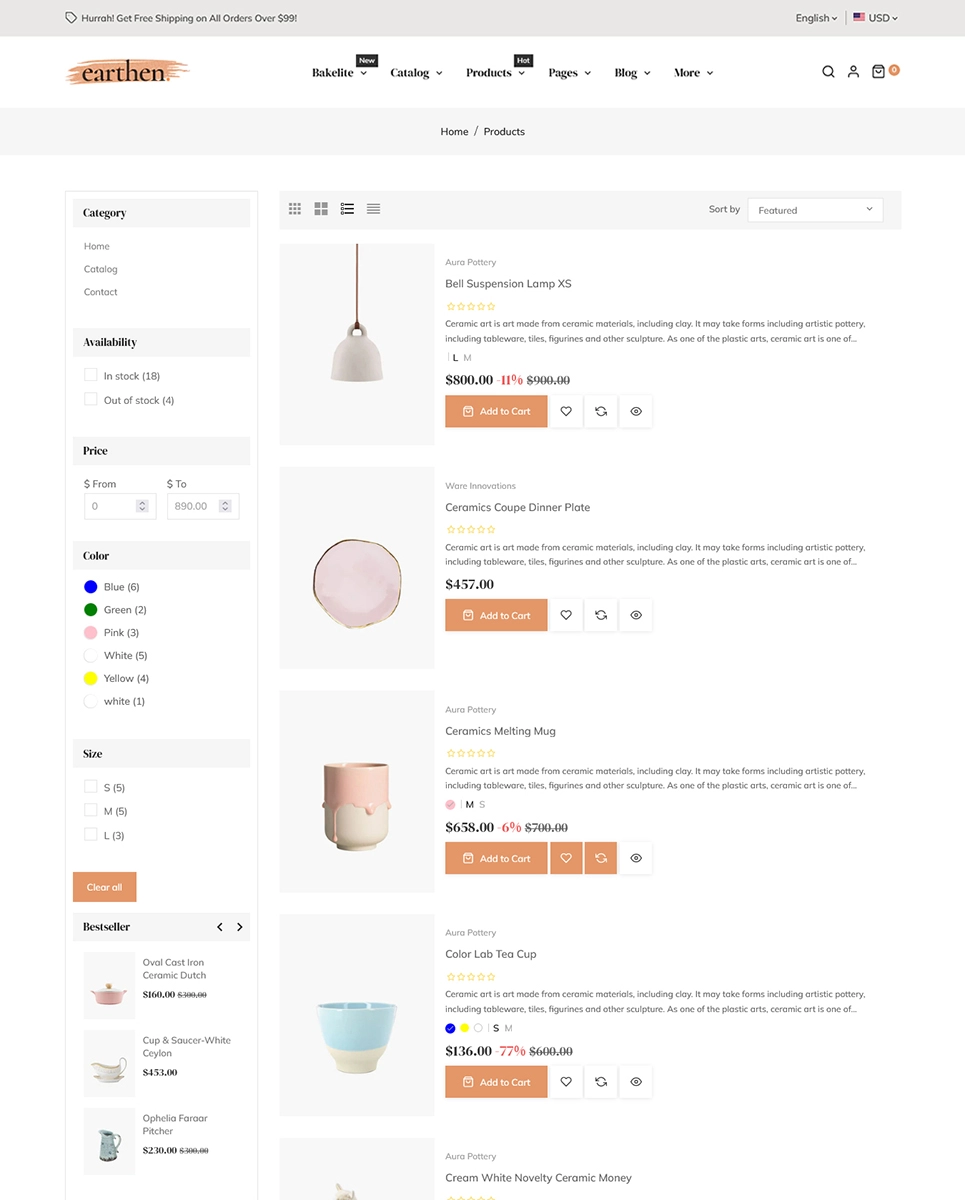This screenshot has width=965, height=1200.
Task: Open the USD currency selector
Action: [x=874, y=17]
